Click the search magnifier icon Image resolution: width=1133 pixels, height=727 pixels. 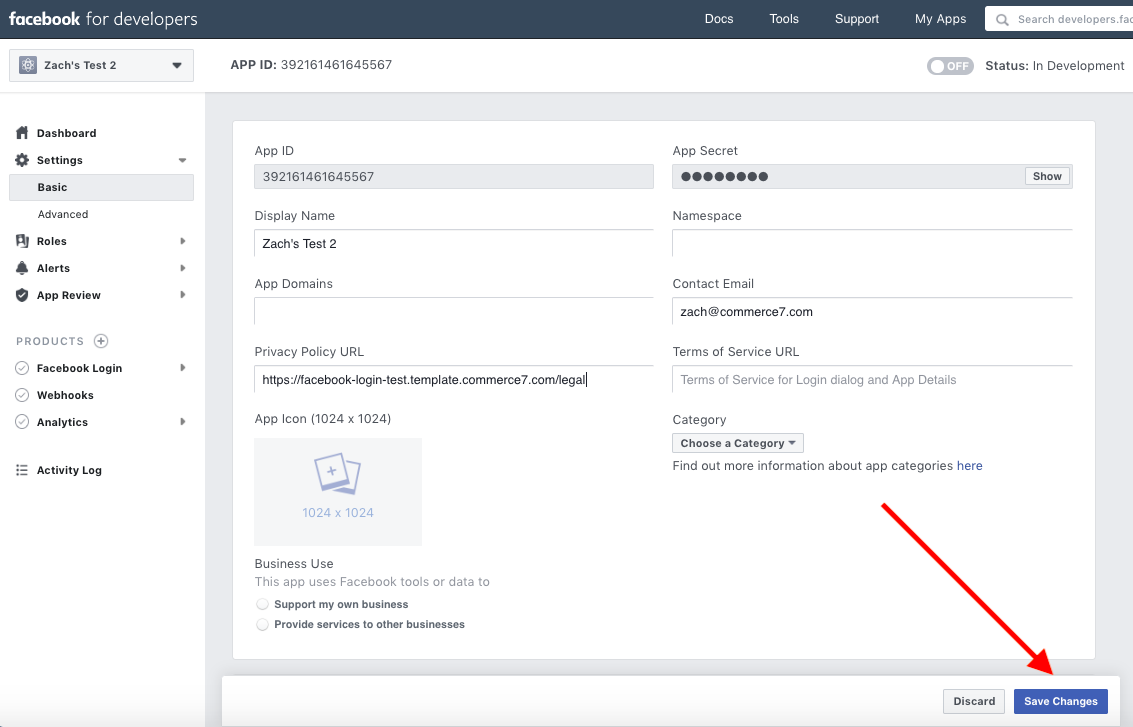pos(1002,20)
